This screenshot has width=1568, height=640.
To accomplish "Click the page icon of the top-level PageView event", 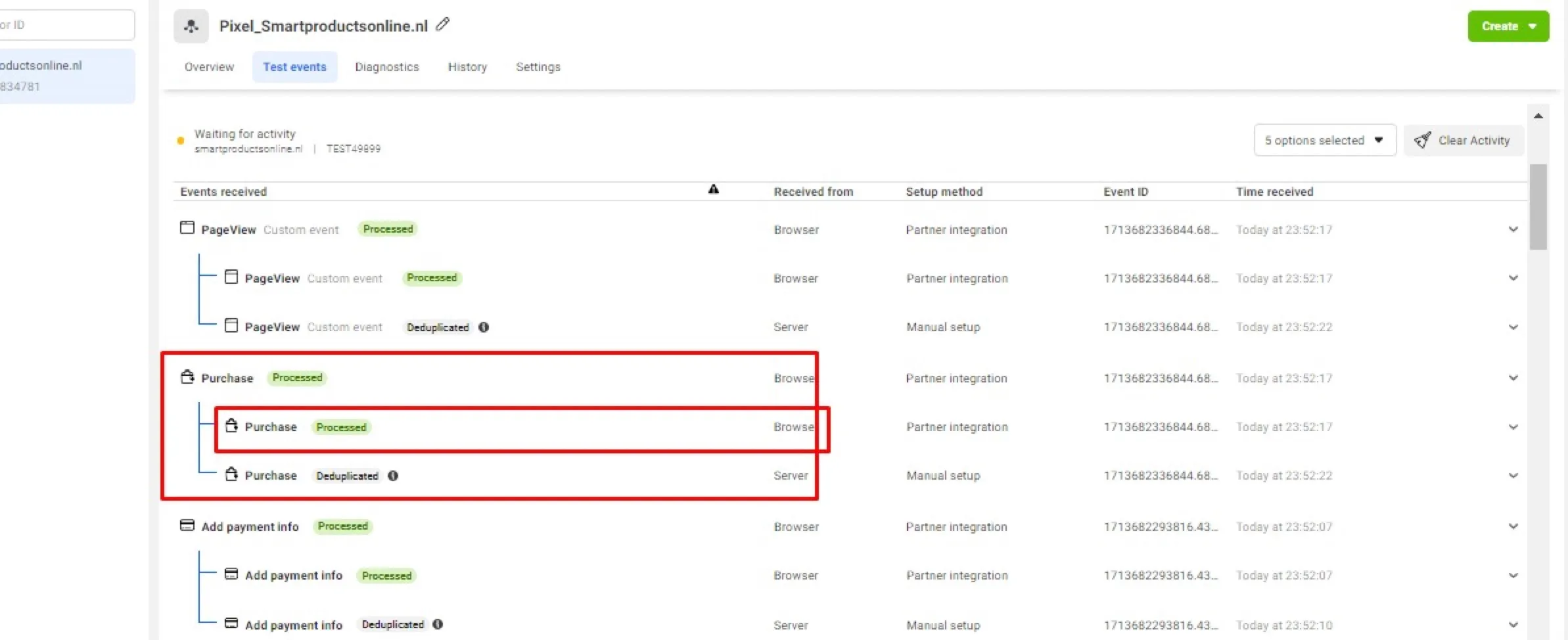I will click(187, 228).
